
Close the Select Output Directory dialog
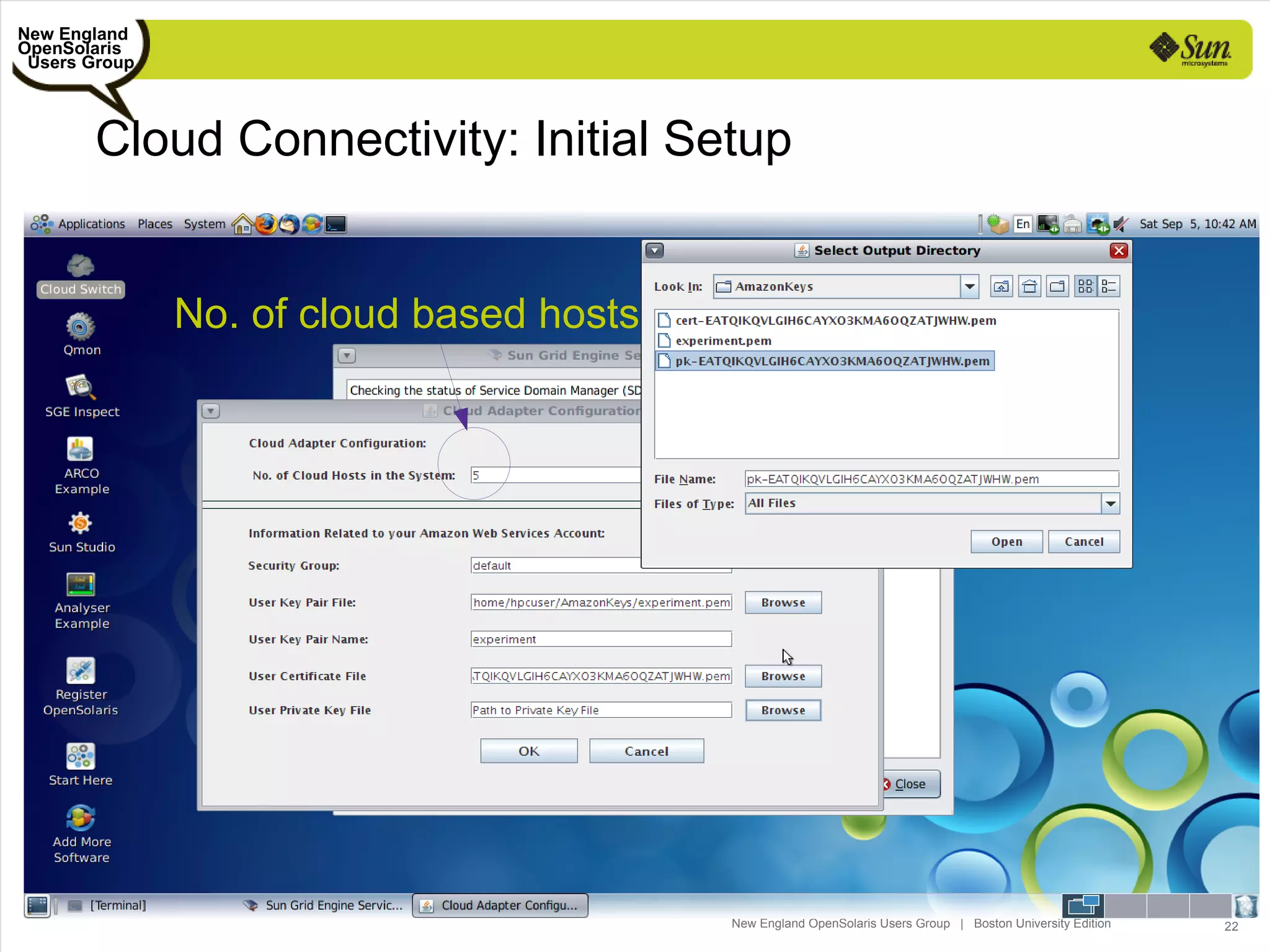[x=1119, y=250]
